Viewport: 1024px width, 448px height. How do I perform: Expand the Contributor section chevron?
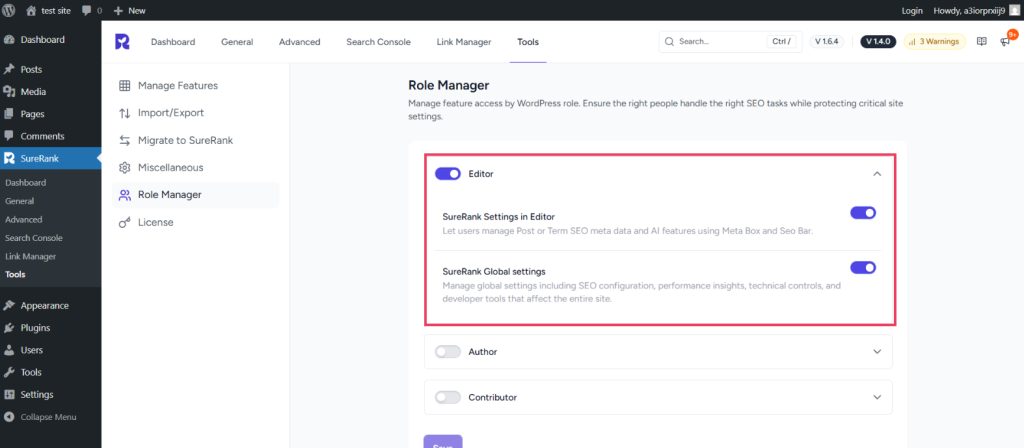click(x=877, y=397)
